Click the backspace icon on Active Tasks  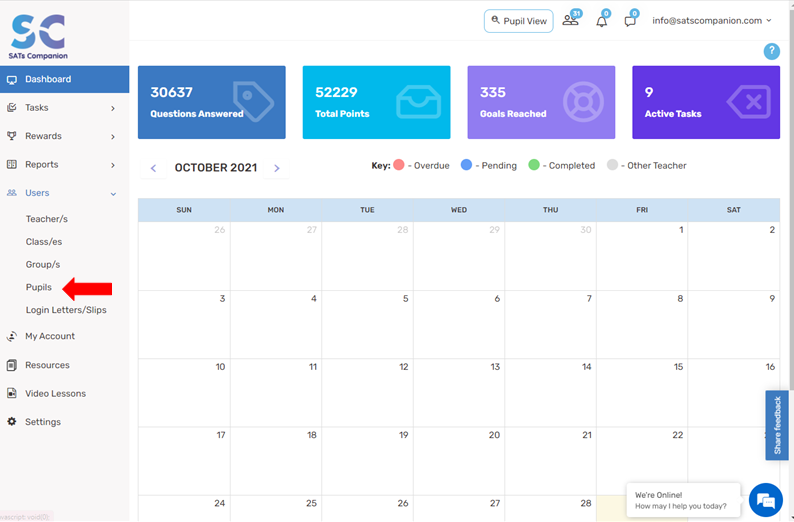click(x=749, y=102)
